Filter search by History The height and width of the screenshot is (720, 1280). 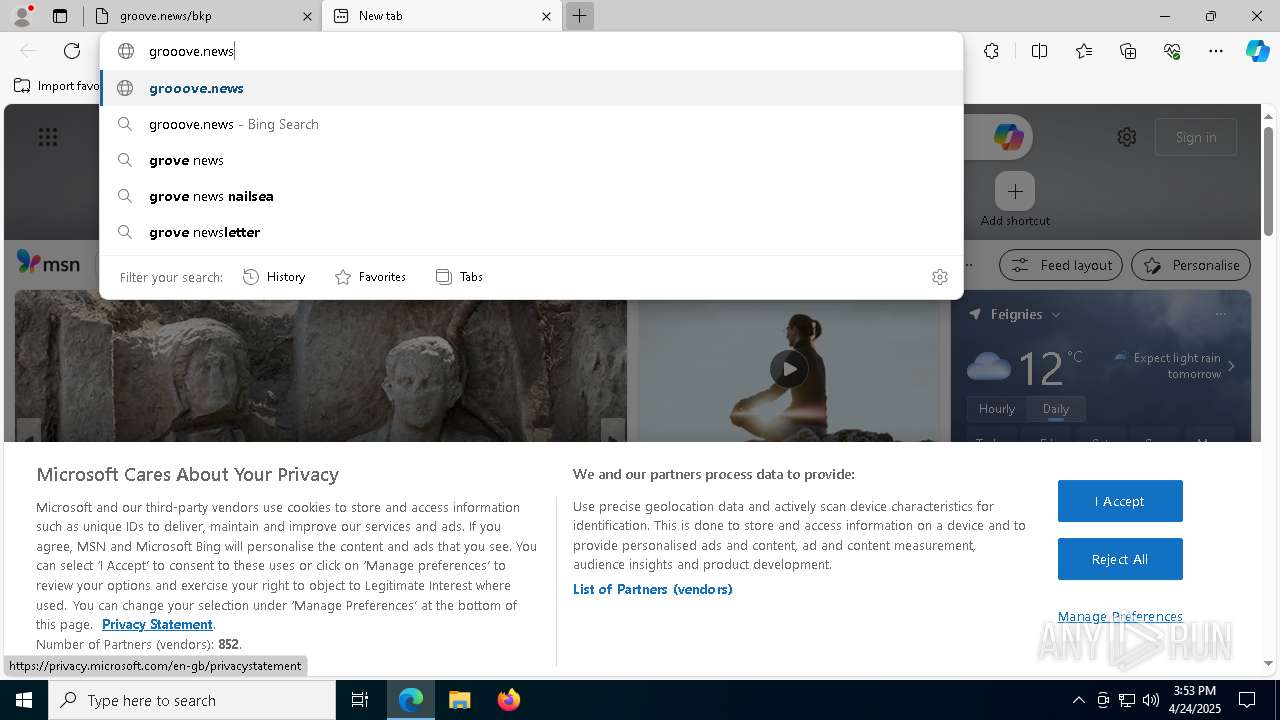[x=274, y=277]
